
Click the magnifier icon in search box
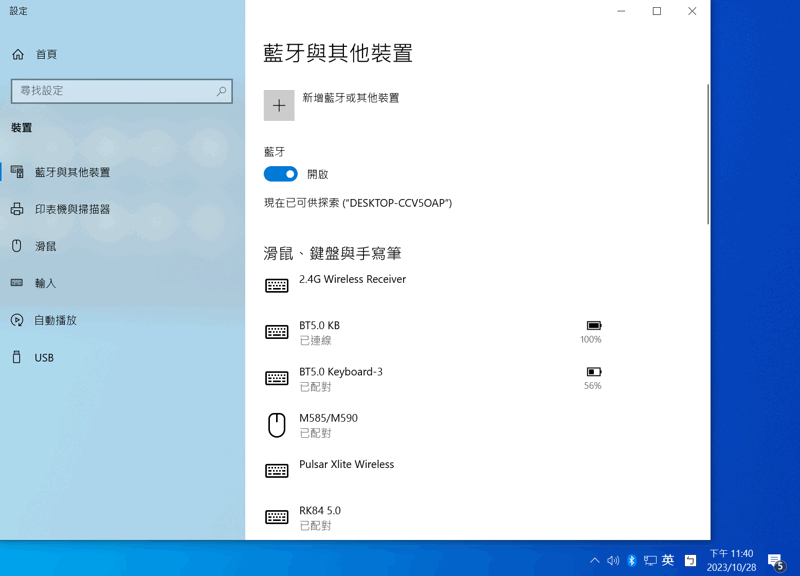coord(221,91)
